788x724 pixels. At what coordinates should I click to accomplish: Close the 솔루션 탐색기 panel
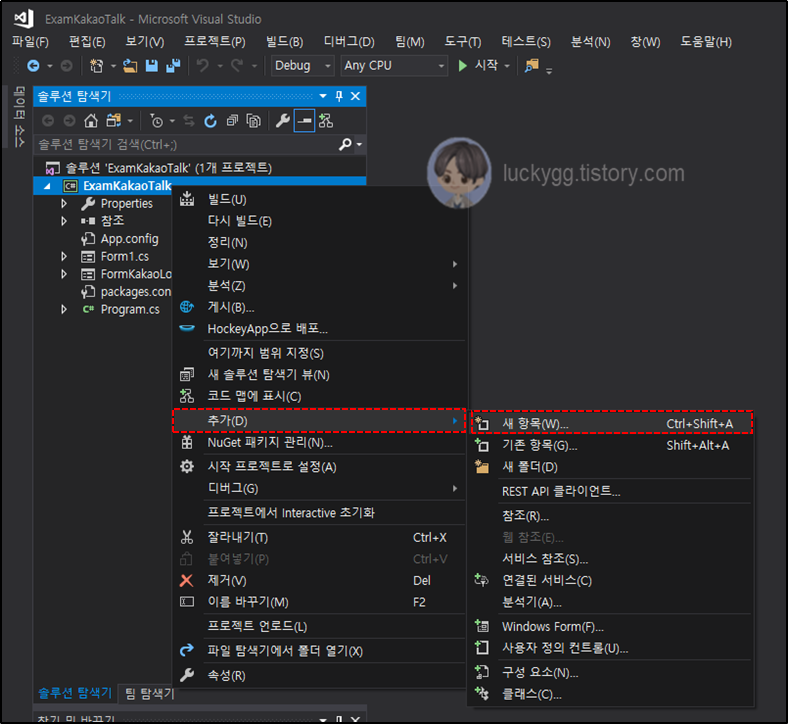(x=355, y=96)
